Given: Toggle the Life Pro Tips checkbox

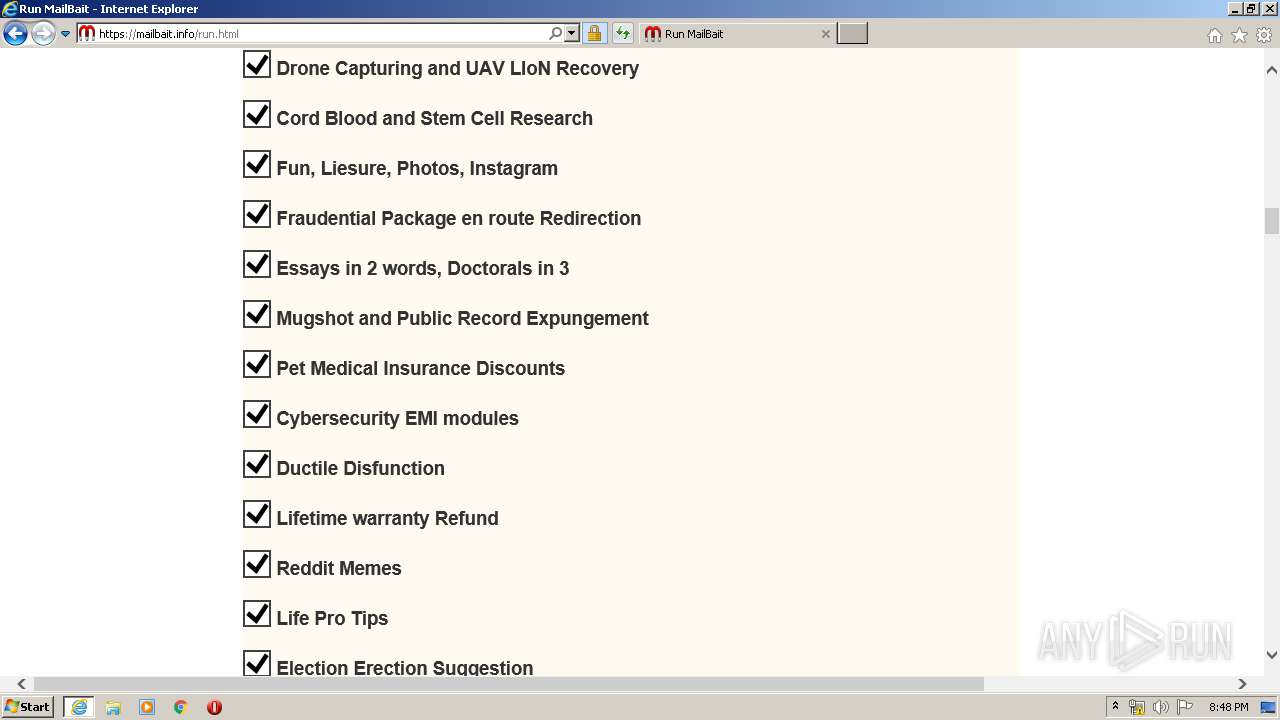Looking at the screenshot, I should click(257, 615).
